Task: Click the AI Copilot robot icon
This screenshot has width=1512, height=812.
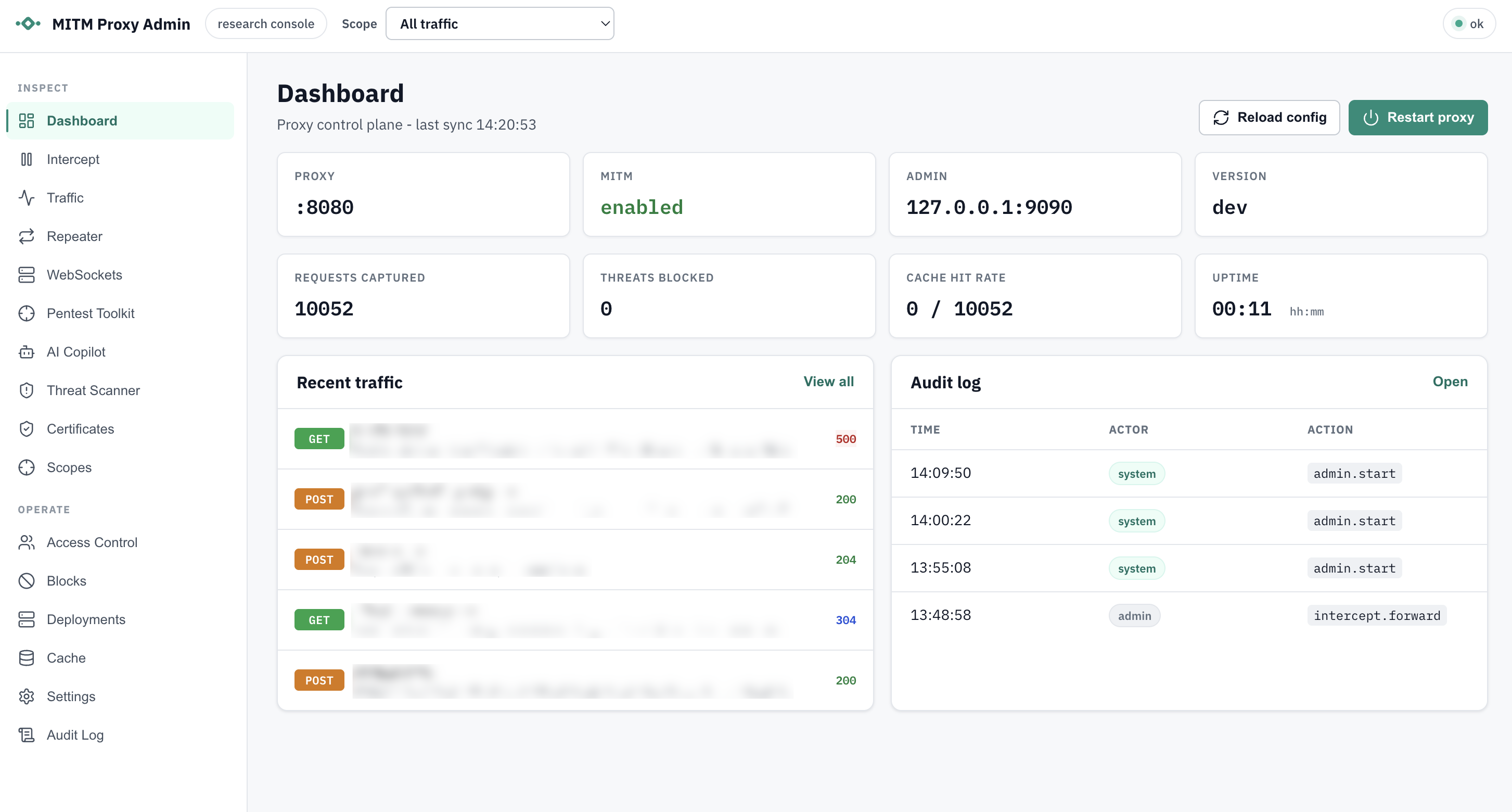Action: click(x=27, y=352)
